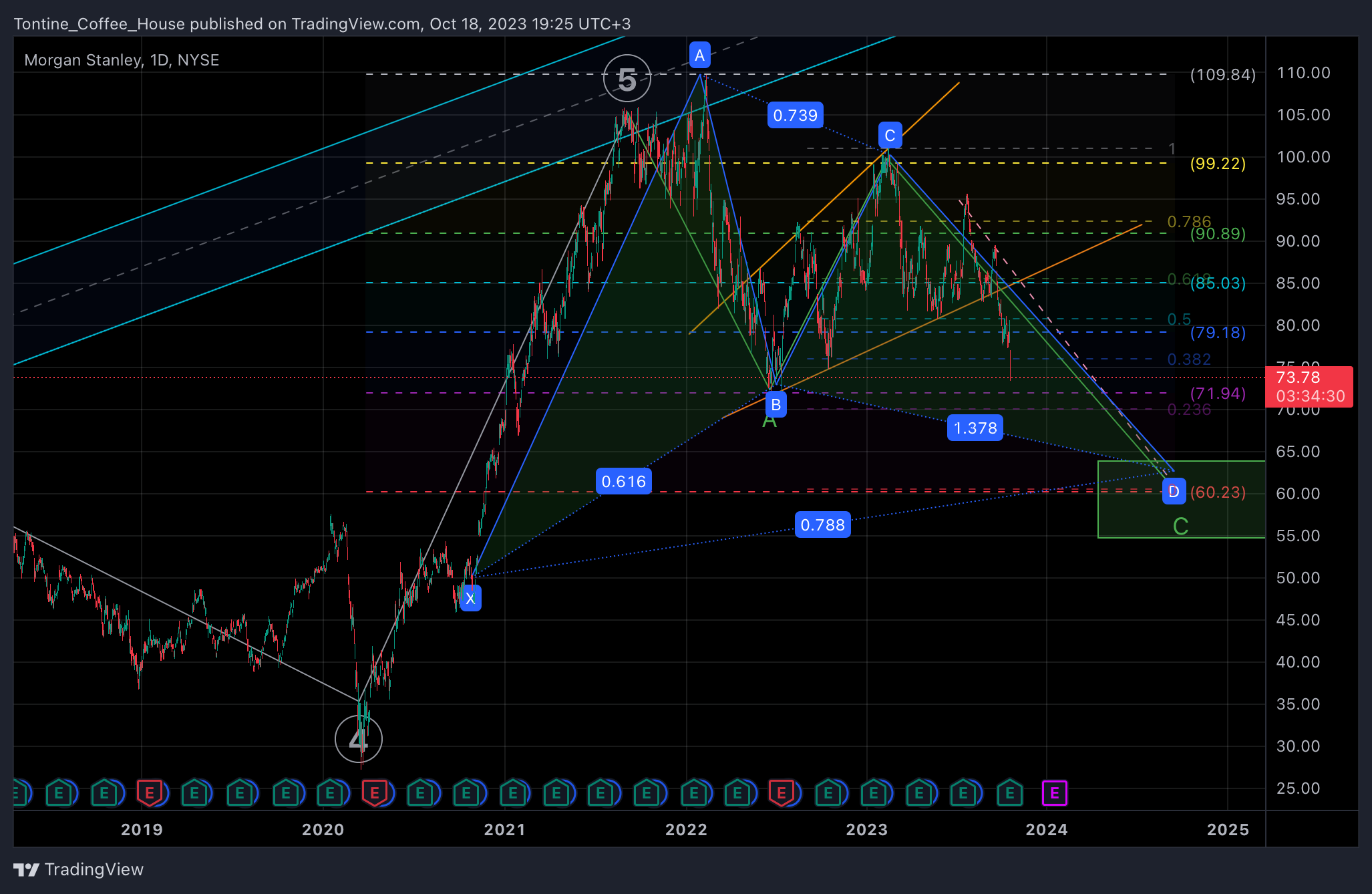This screenshot has width=1372, height=894.
Task: Click the 0.788 ratio label
Action: tap(823, 525)
